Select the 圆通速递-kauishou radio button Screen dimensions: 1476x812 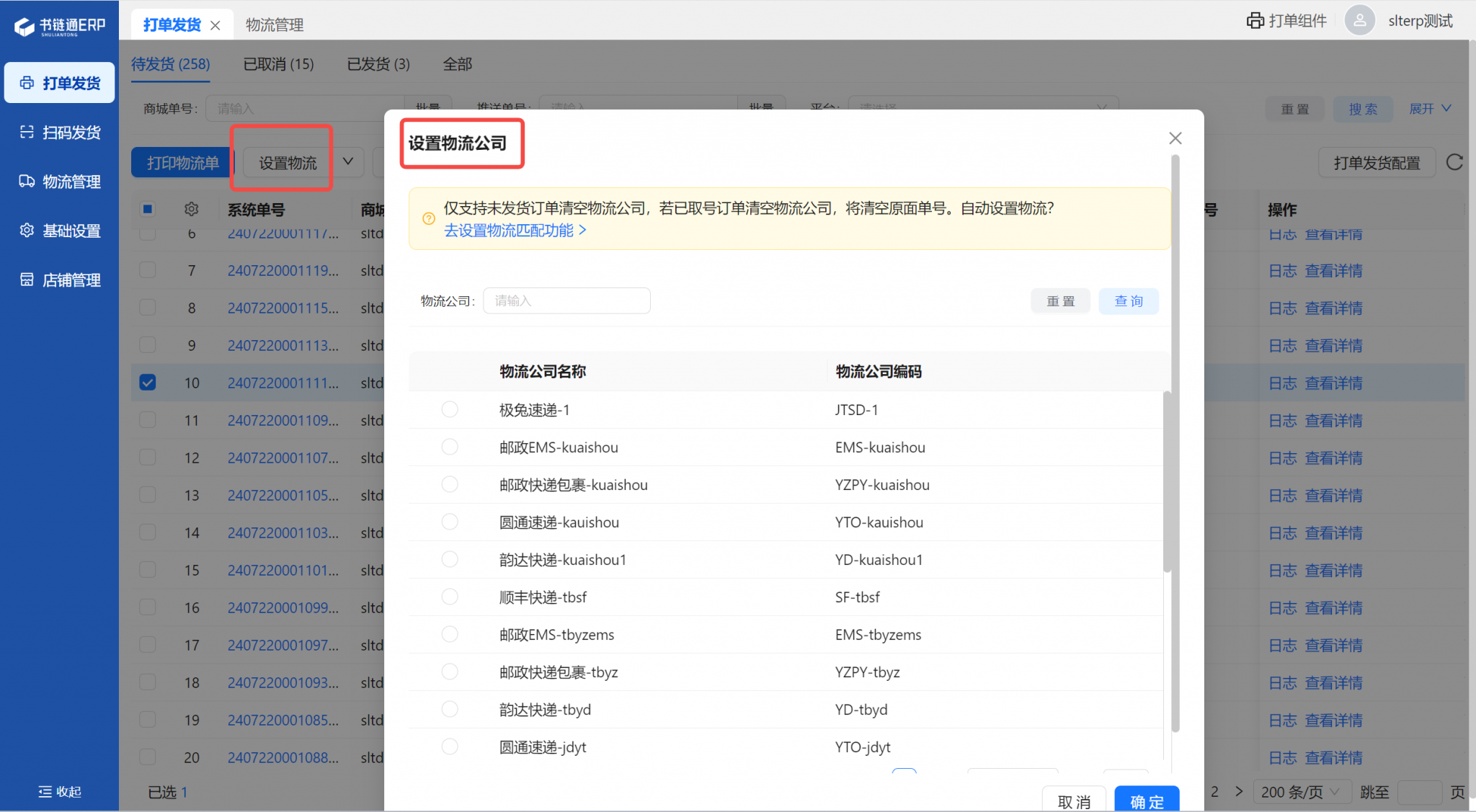(450, 522)
